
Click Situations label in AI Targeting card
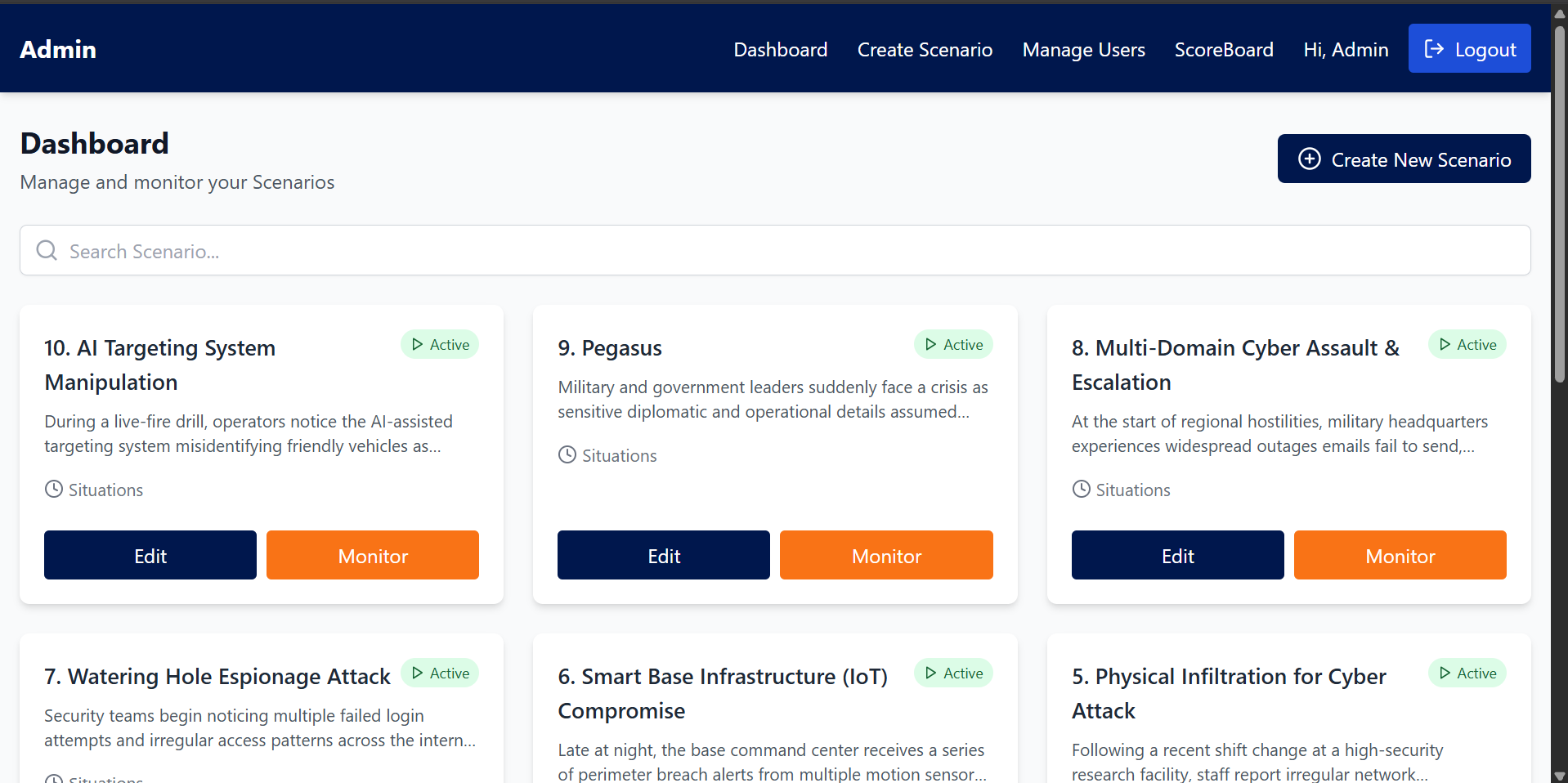pos(105,490)
